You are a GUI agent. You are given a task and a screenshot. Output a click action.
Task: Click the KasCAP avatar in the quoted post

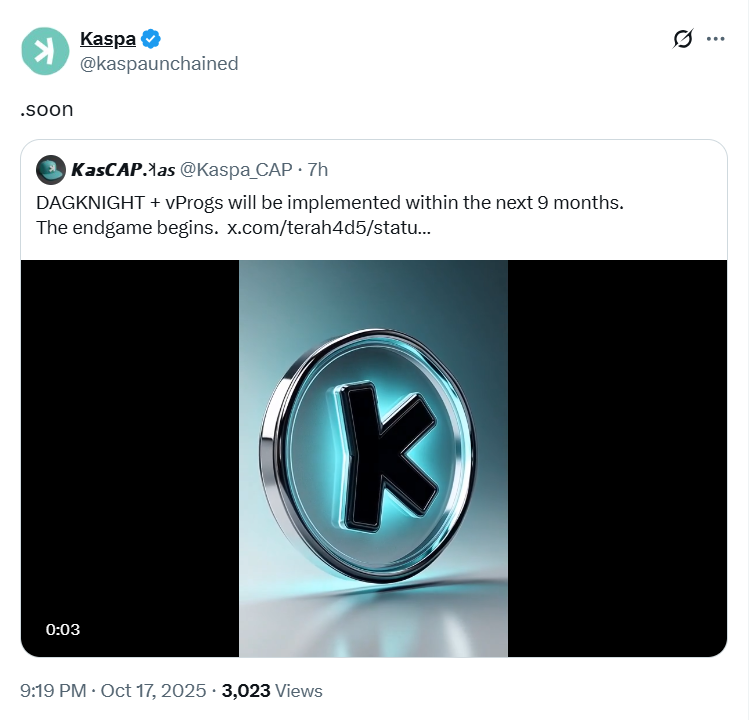click(51, 170)
